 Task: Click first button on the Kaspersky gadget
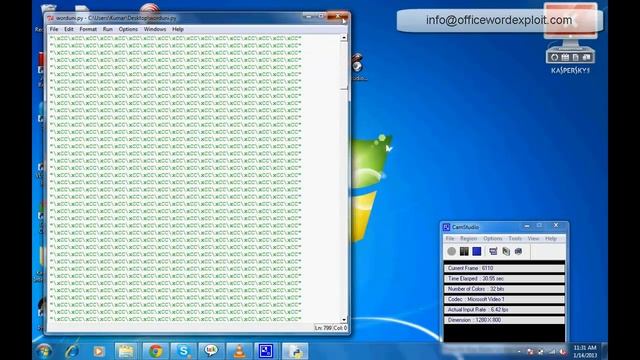554,57
